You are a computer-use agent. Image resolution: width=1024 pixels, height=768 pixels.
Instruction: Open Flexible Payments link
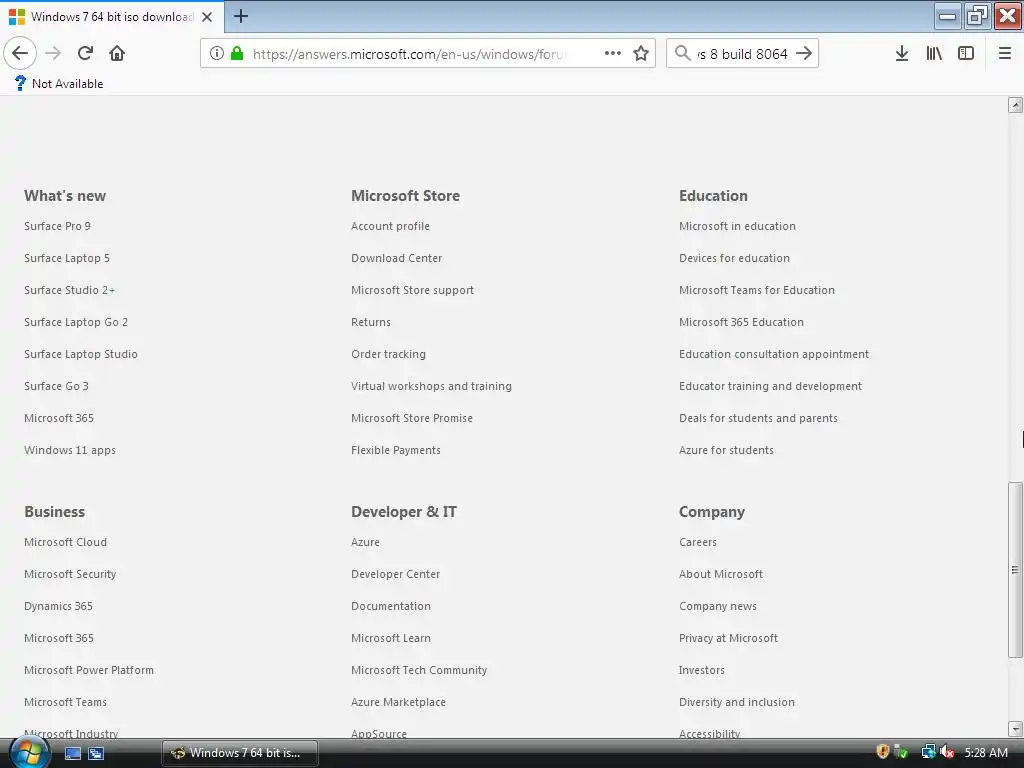(x=396, y=450)
